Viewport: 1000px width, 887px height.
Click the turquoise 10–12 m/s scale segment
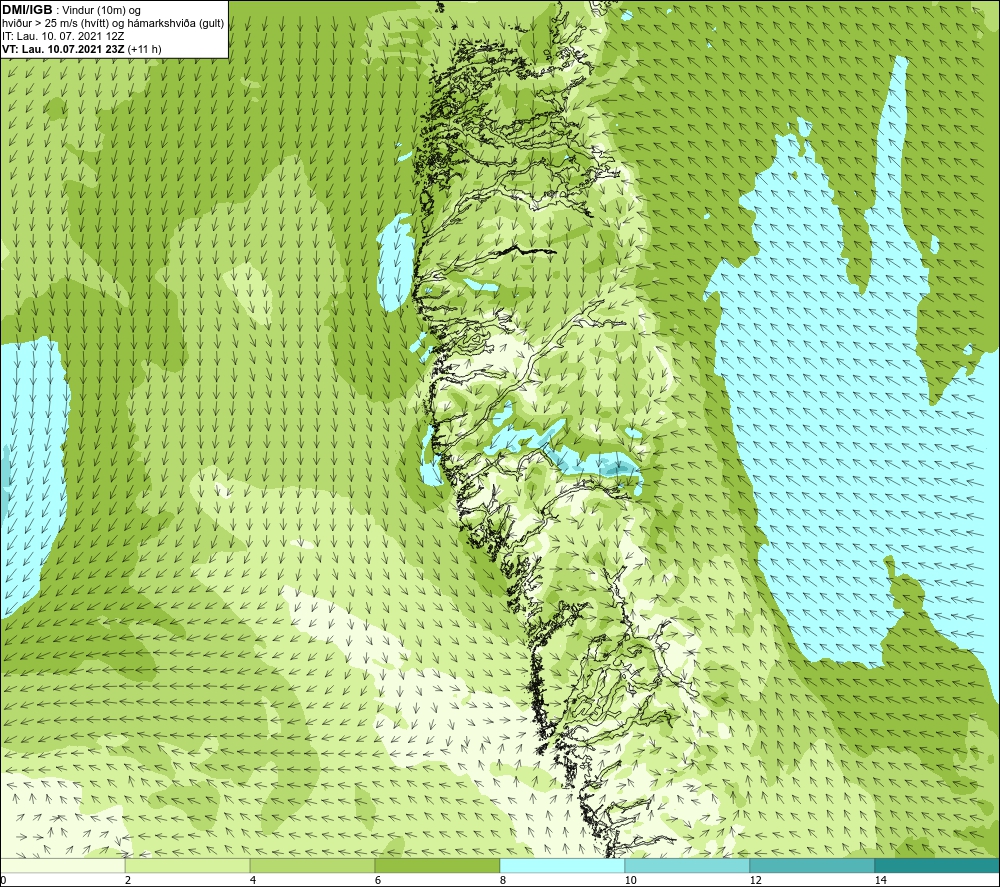pyautogui.click(x=688, y=866)
